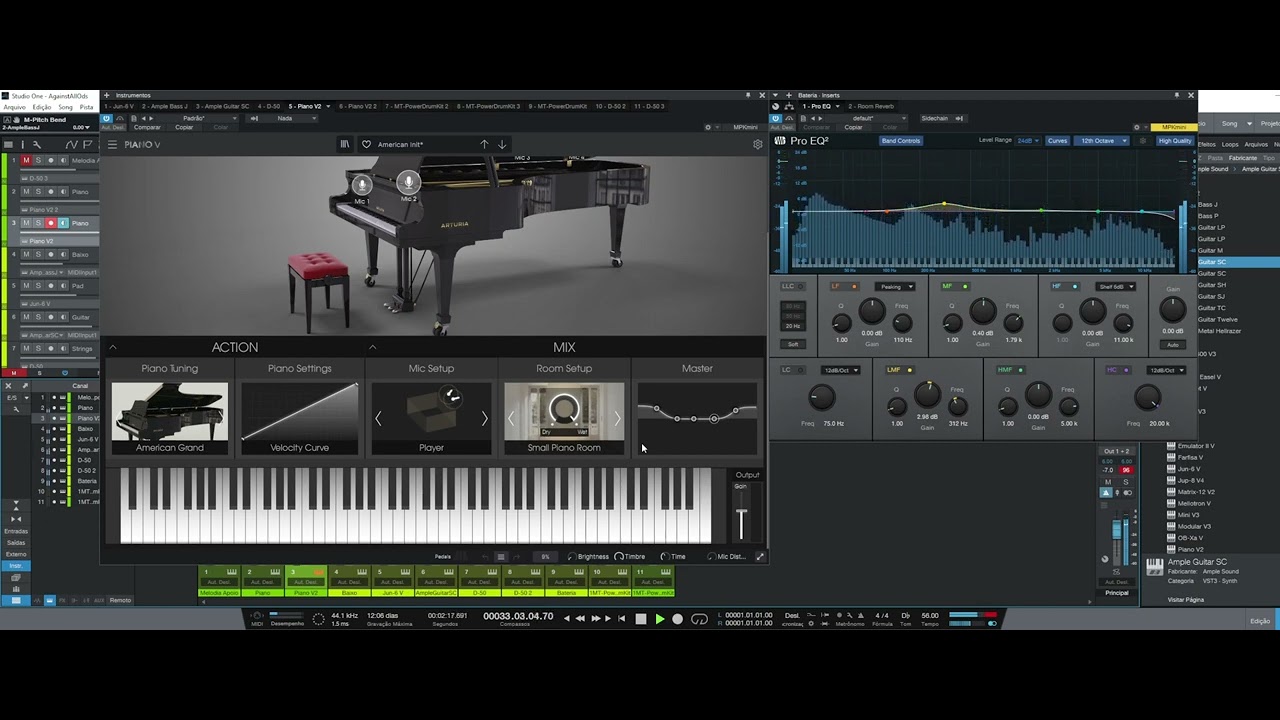This screenshot has height=720, width=1280.
Task: Return transport to start
Action: click(x=622, y=619)
